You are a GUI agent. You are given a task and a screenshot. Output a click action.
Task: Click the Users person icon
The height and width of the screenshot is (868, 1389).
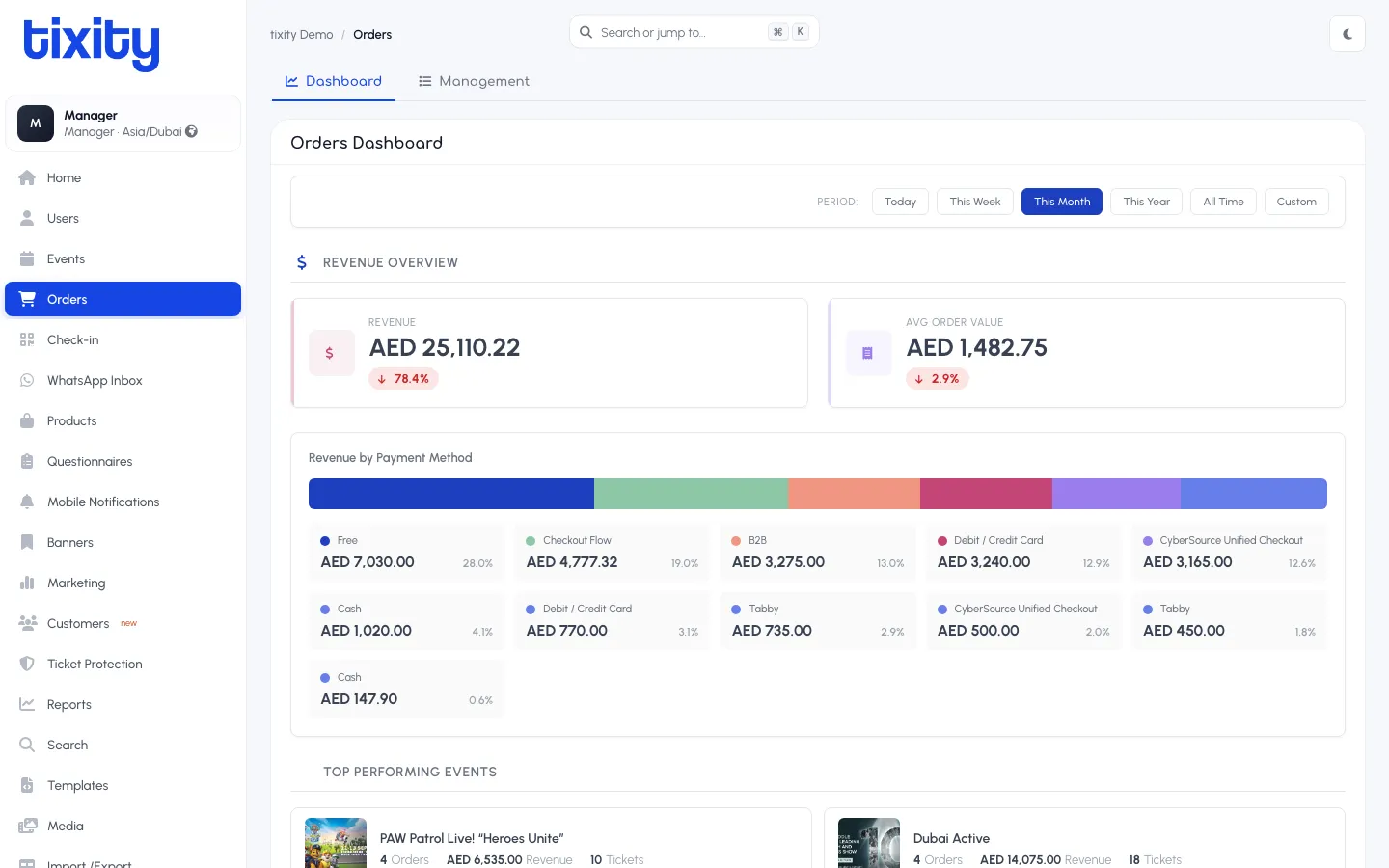pyautogui.click(x=27, y=218)
